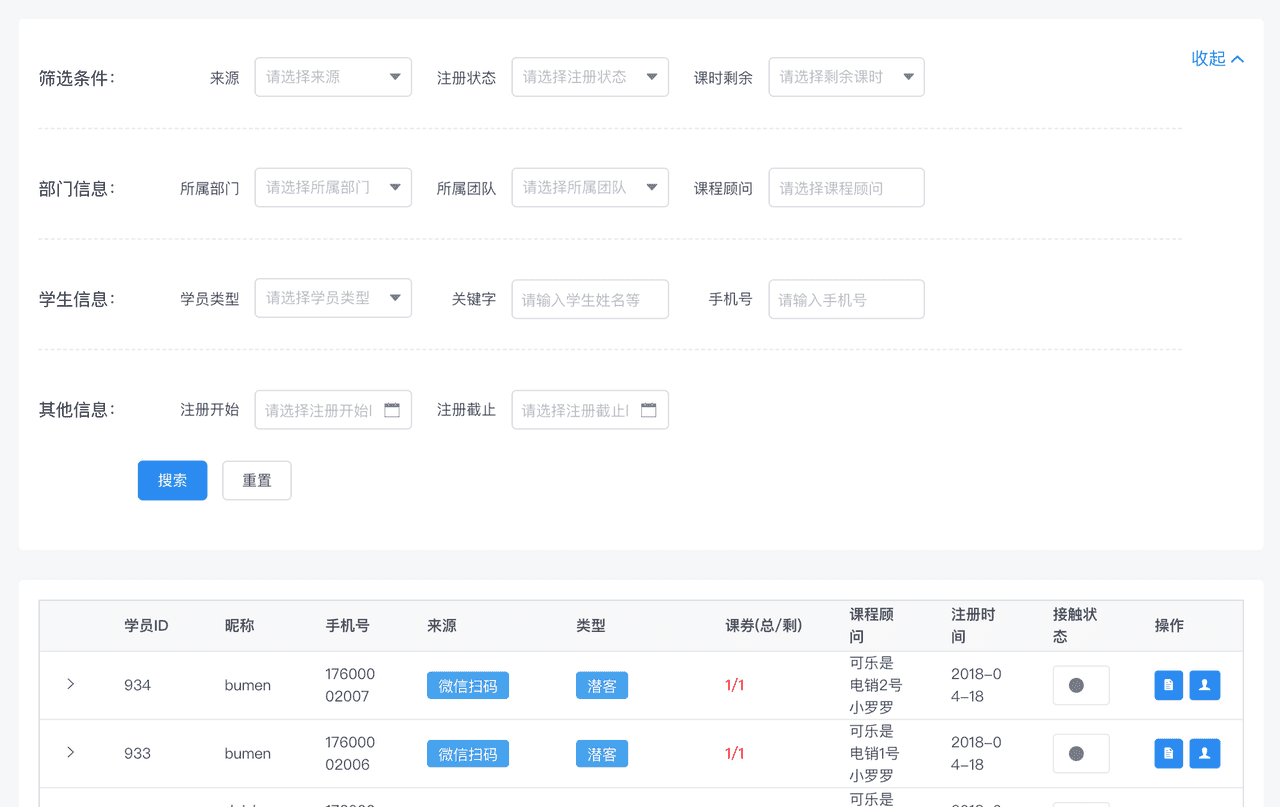Click the 接触状态 column header
1280x807 pixels.
click(x=1075, y=626)
